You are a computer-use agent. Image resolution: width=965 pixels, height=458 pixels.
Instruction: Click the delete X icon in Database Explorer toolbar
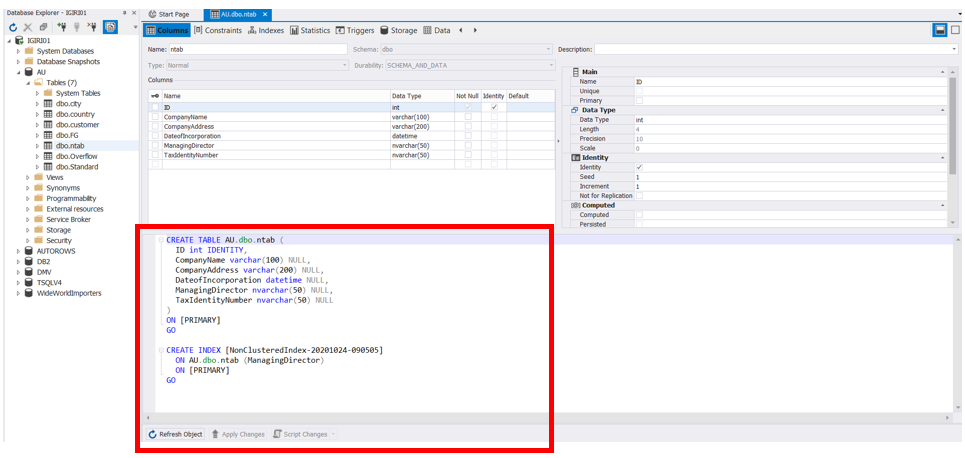click(x=28, y=27)
